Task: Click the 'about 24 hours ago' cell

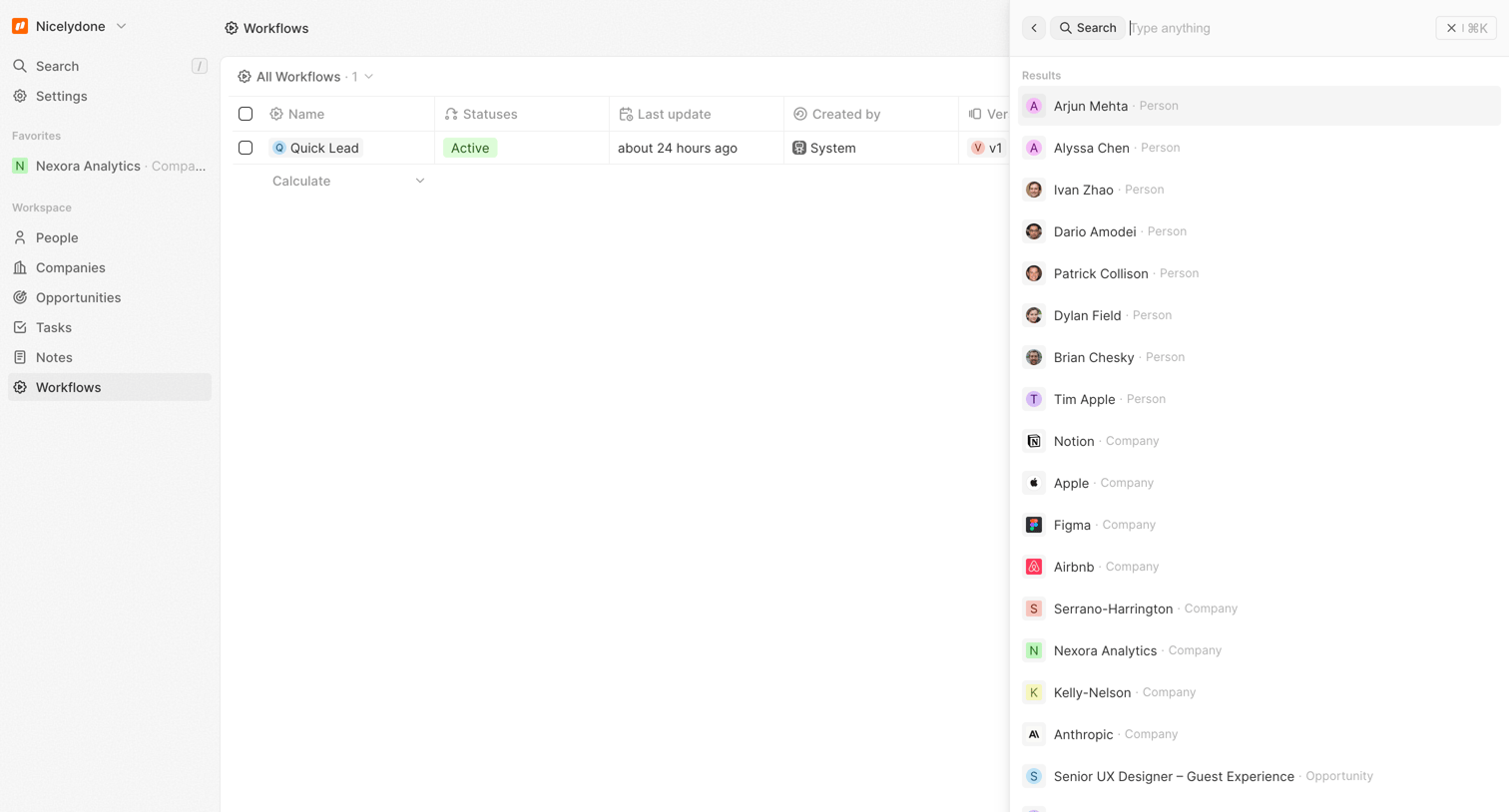Action: point(697,148)
